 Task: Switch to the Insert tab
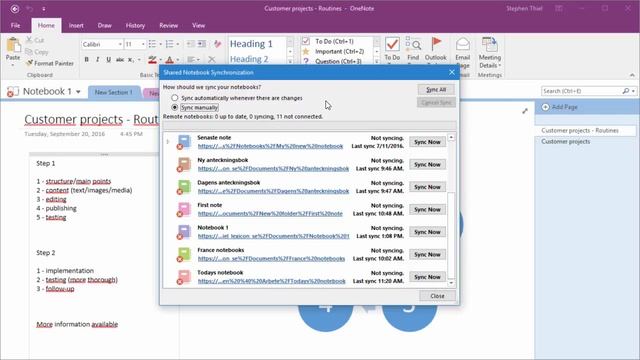[x=76, y=25]
